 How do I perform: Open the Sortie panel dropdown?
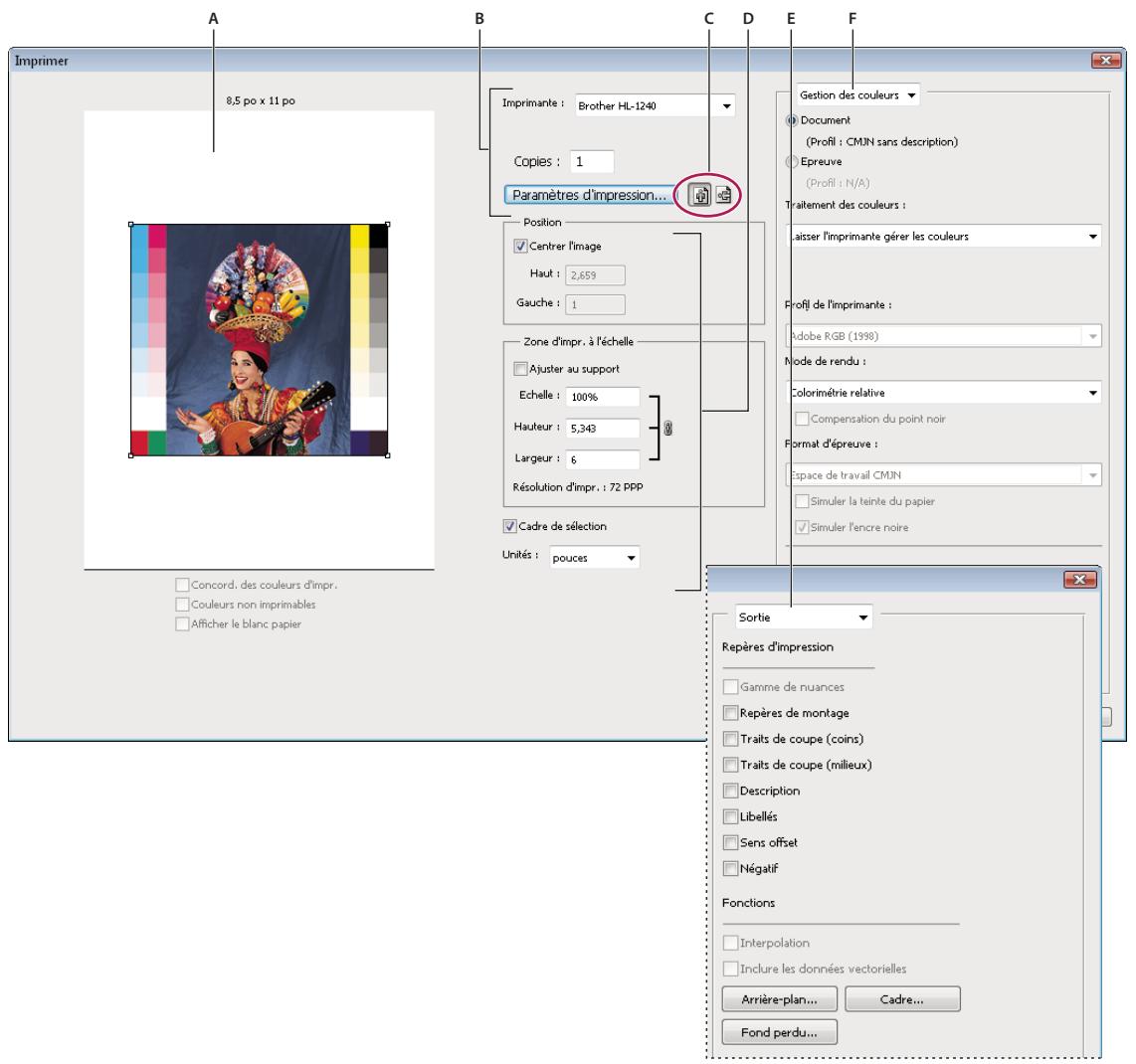804,618
